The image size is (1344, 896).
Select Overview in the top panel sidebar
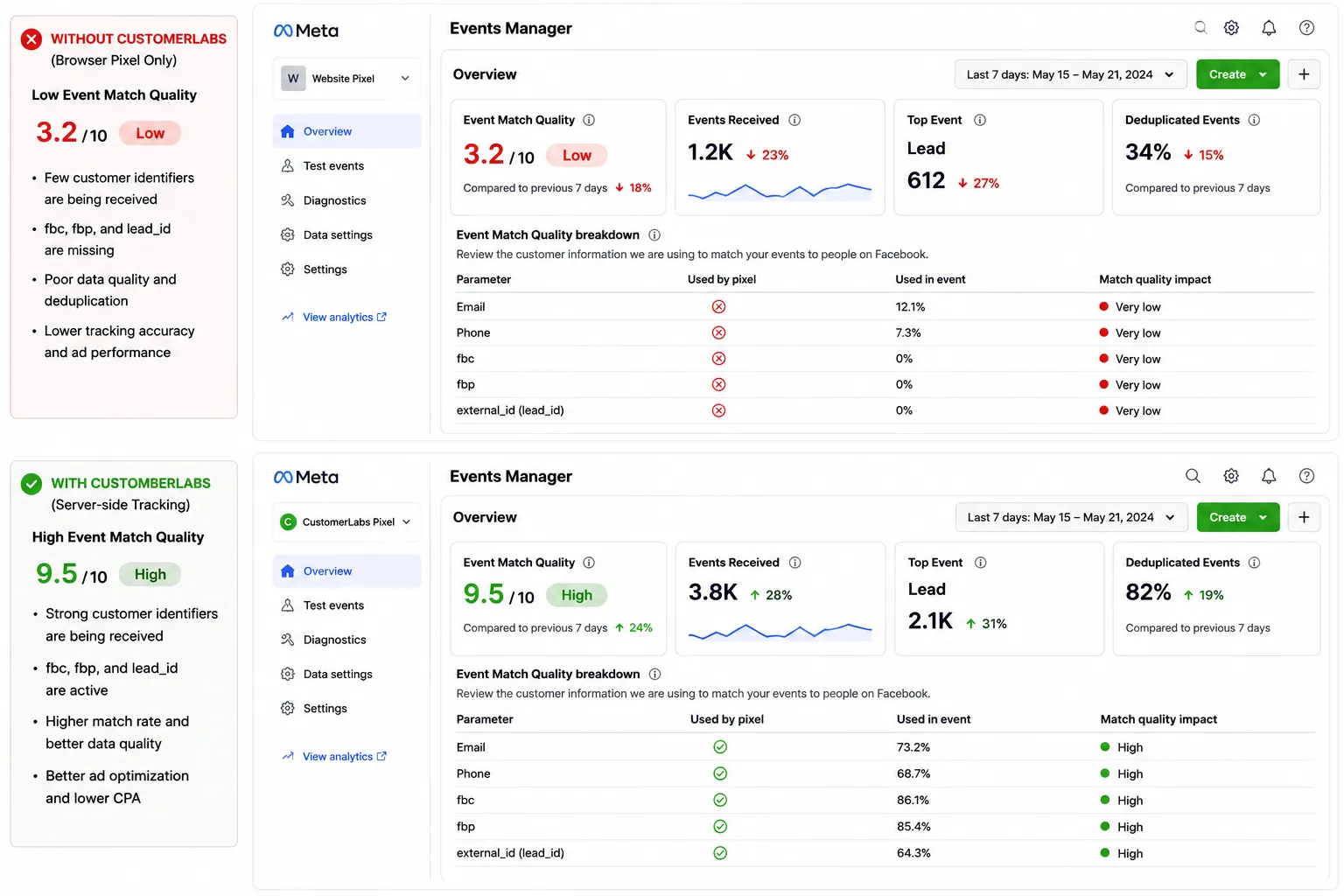click(x=346, y=131)
